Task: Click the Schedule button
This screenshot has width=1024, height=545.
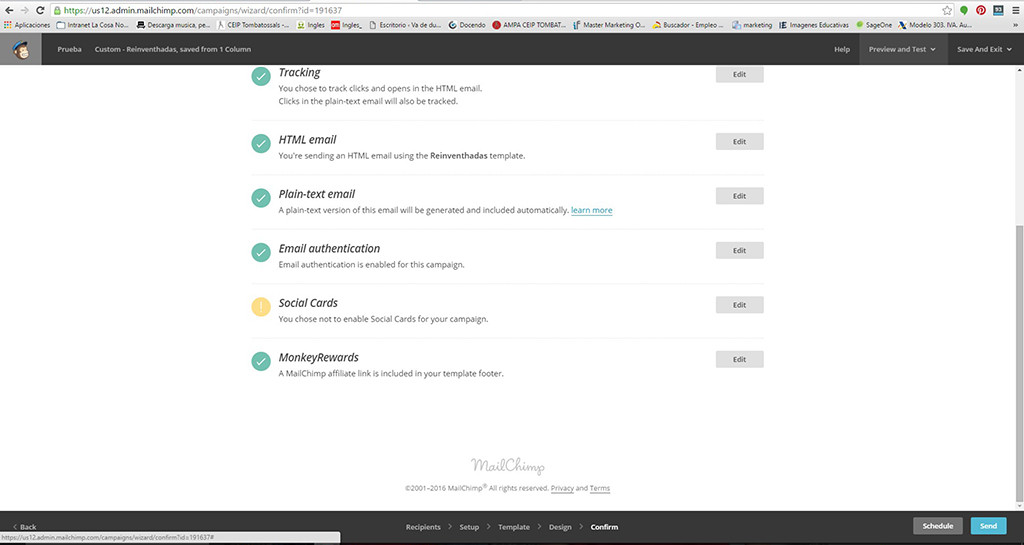Action: tap(938, 526)
